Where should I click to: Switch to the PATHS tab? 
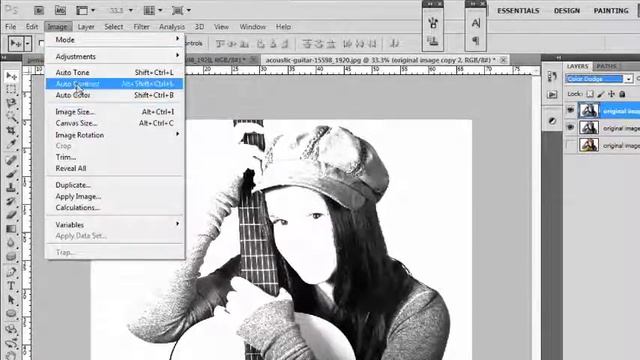coord(607,66)
